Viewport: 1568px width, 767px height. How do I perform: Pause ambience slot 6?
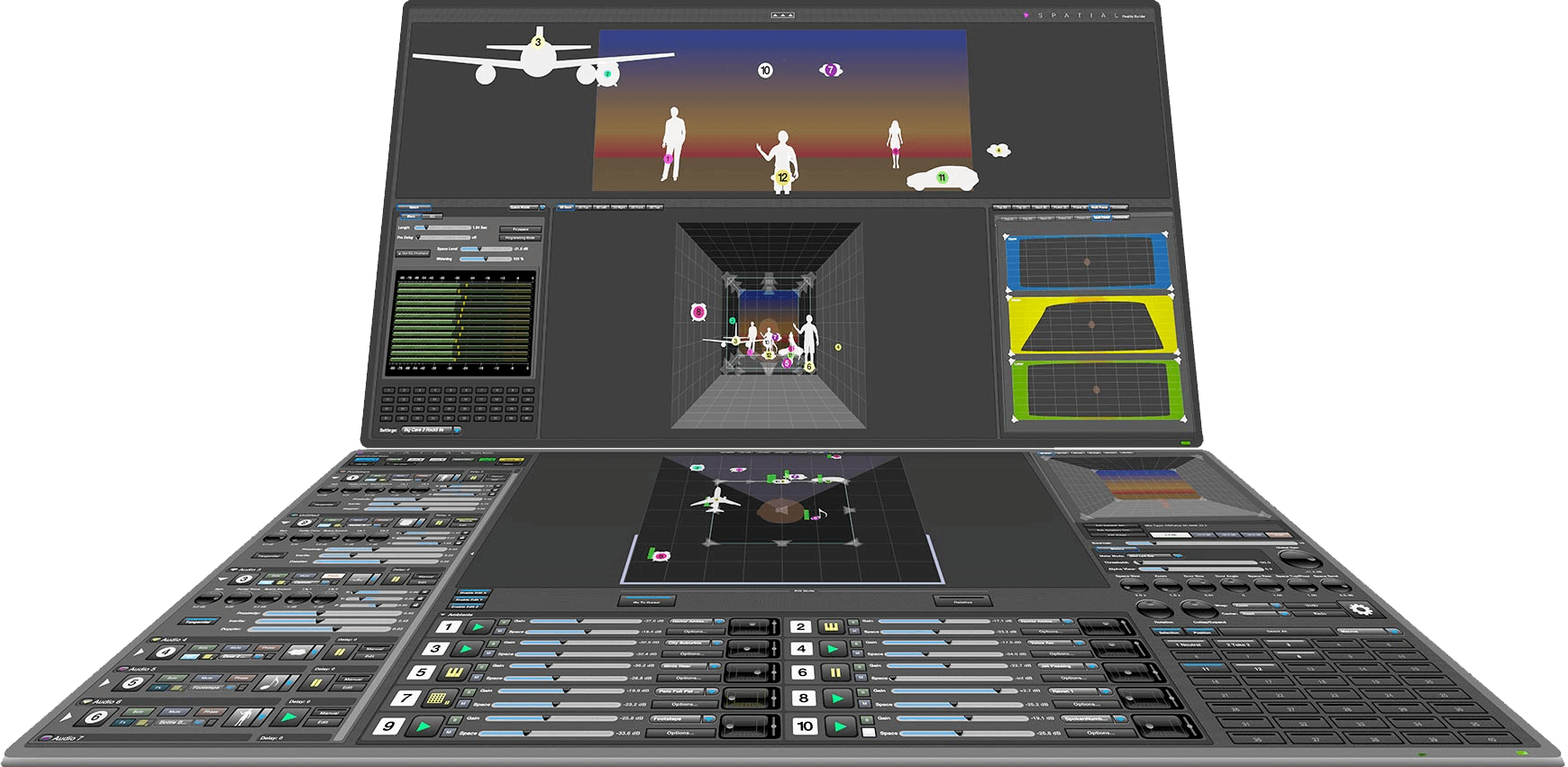(x=835, y=672)
